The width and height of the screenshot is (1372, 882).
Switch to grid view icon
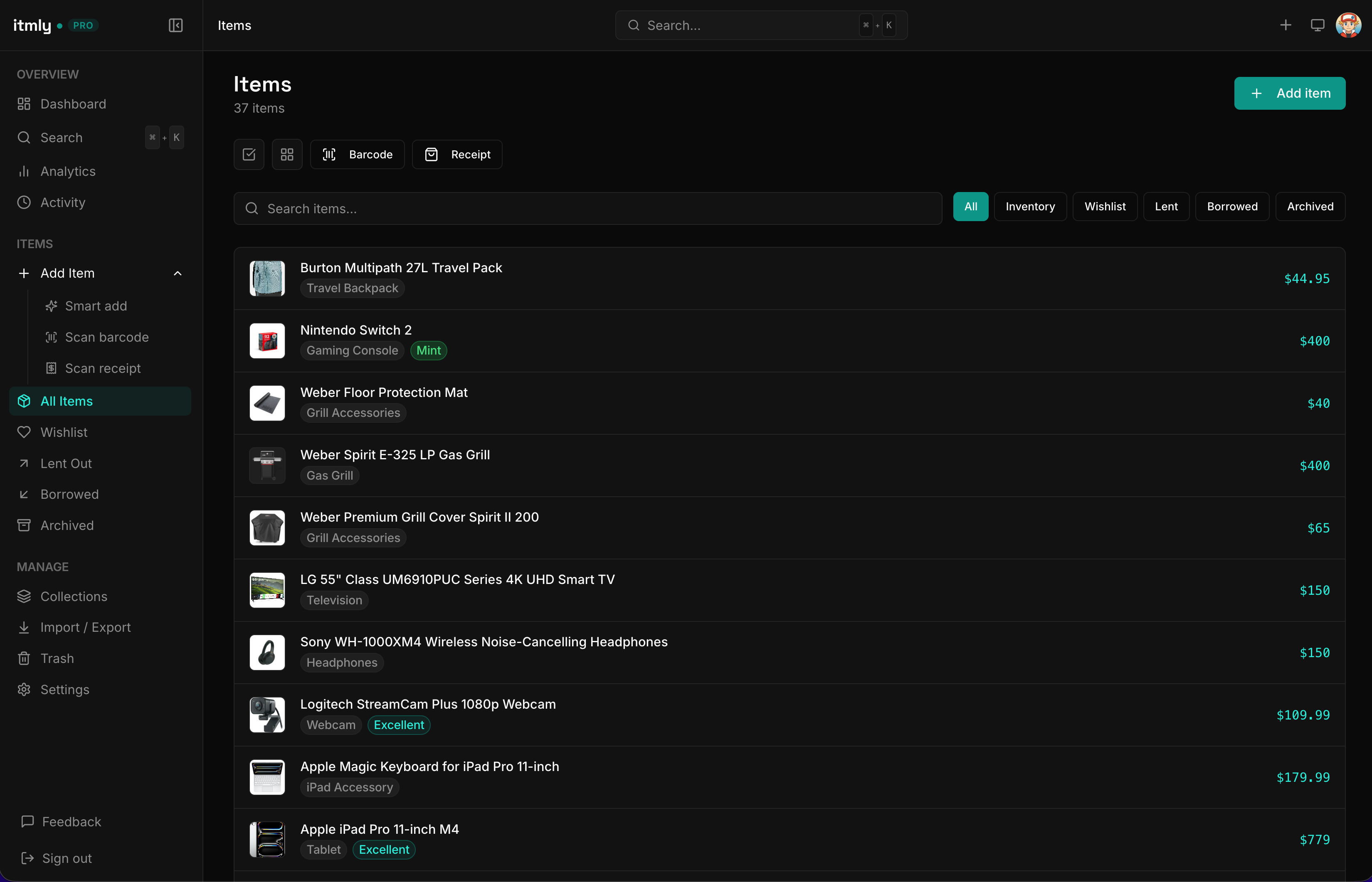(287, 155)
